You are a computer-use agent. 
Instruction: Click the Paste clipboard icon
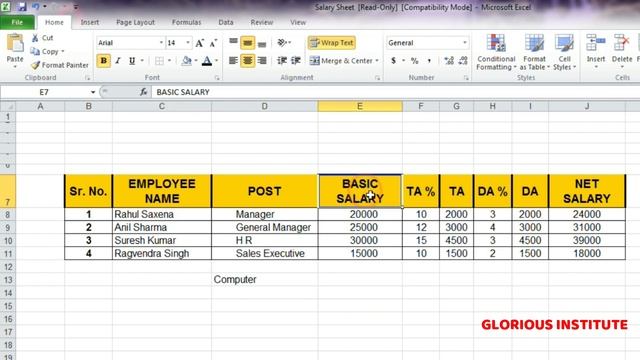point(15,43)
